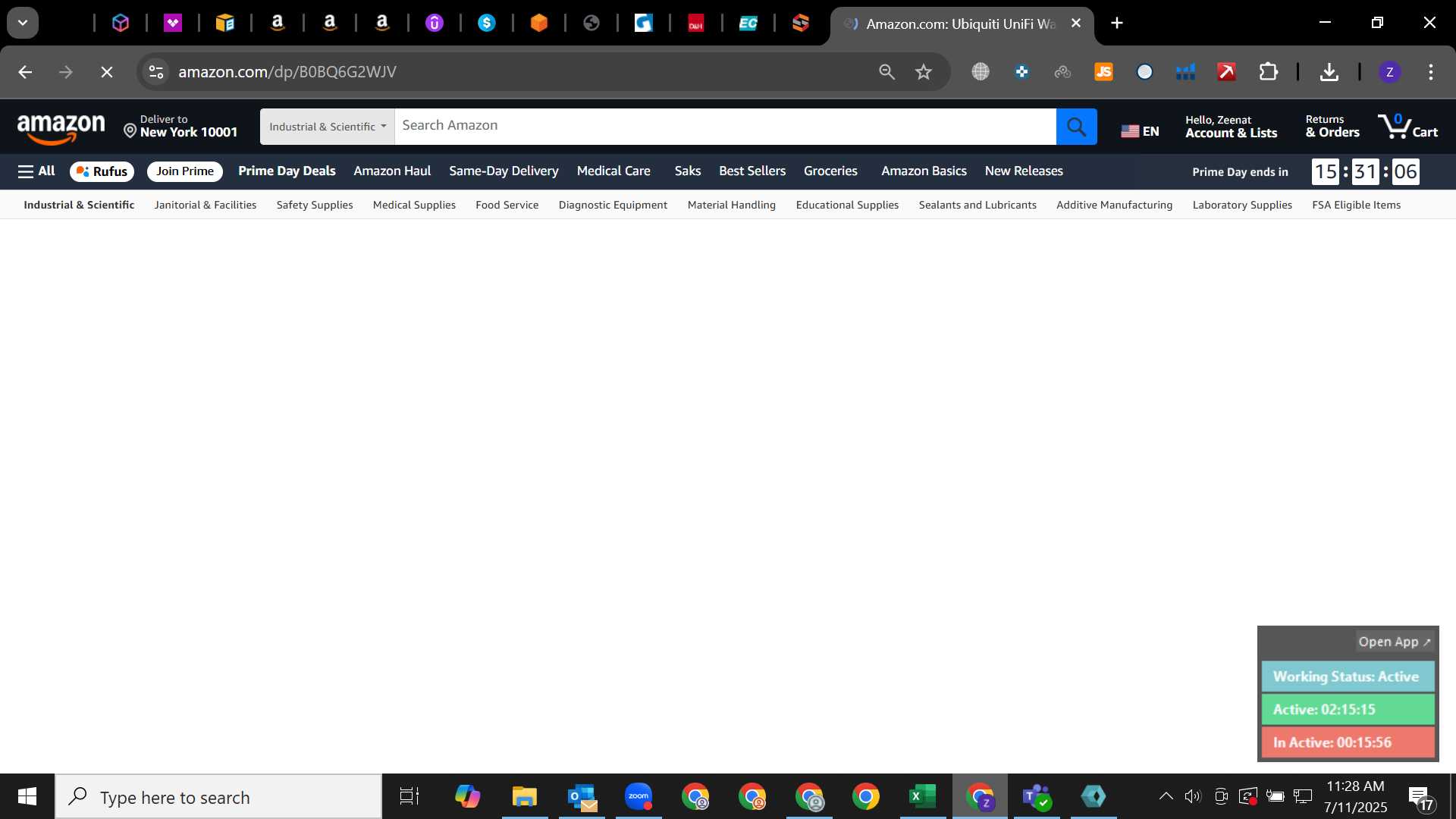This screenshot has height=819, width=1456.
Task: Bookmark this page with star icon
Action: (923, 72)
